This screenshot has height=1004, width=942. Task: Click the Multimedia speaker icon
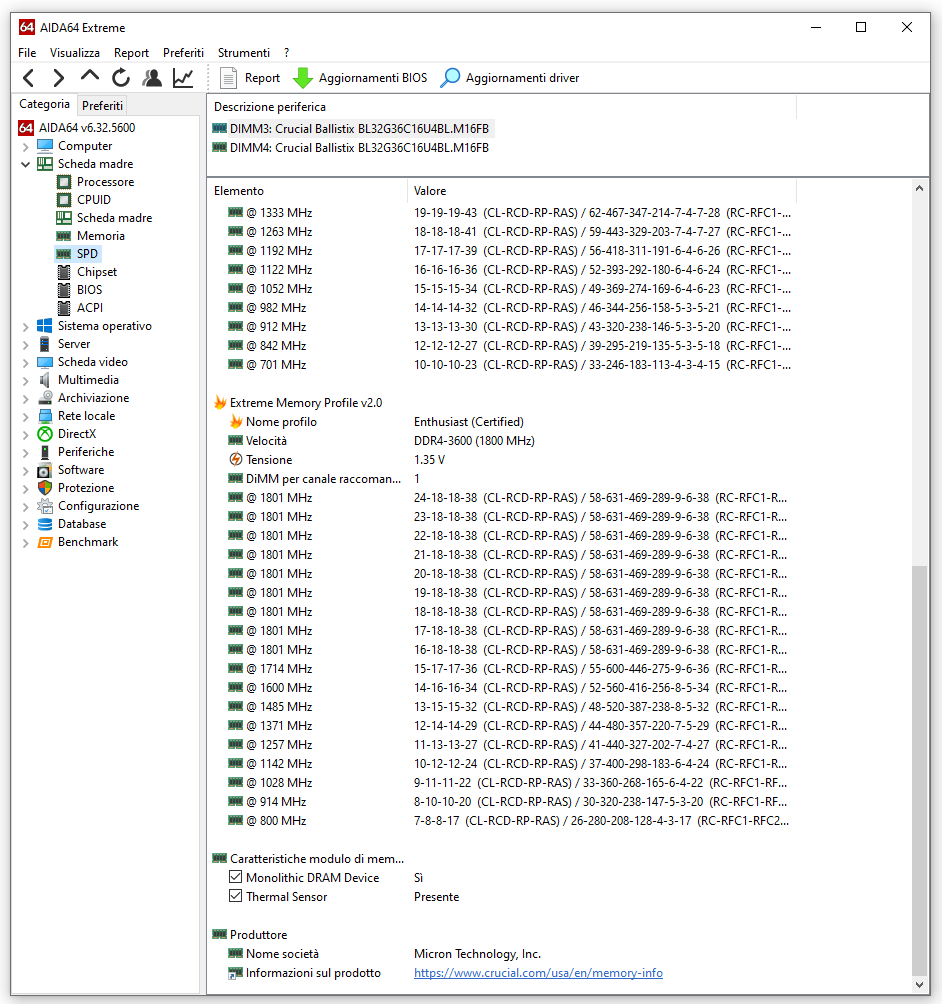point(45,380)
